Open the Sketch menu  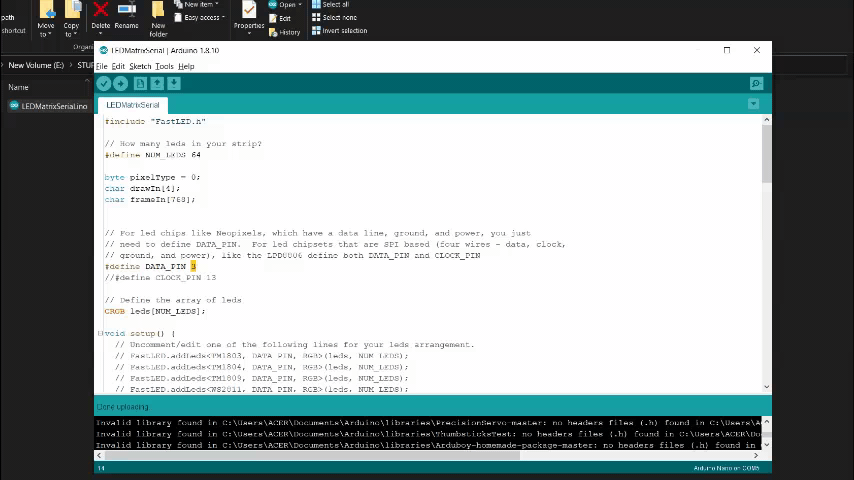140,66
